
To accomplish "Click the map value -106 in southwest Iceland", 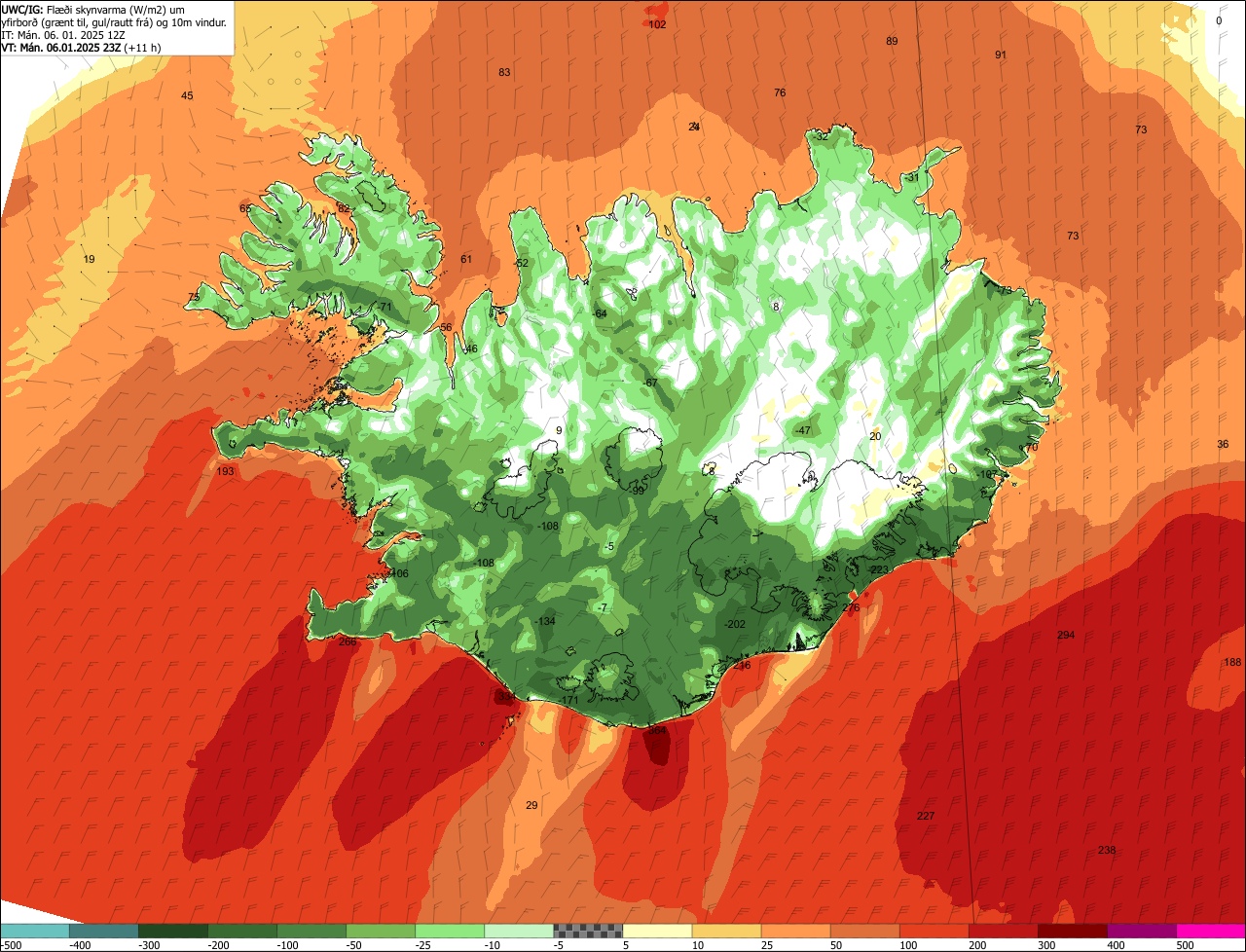I will [x=397, y=573].
